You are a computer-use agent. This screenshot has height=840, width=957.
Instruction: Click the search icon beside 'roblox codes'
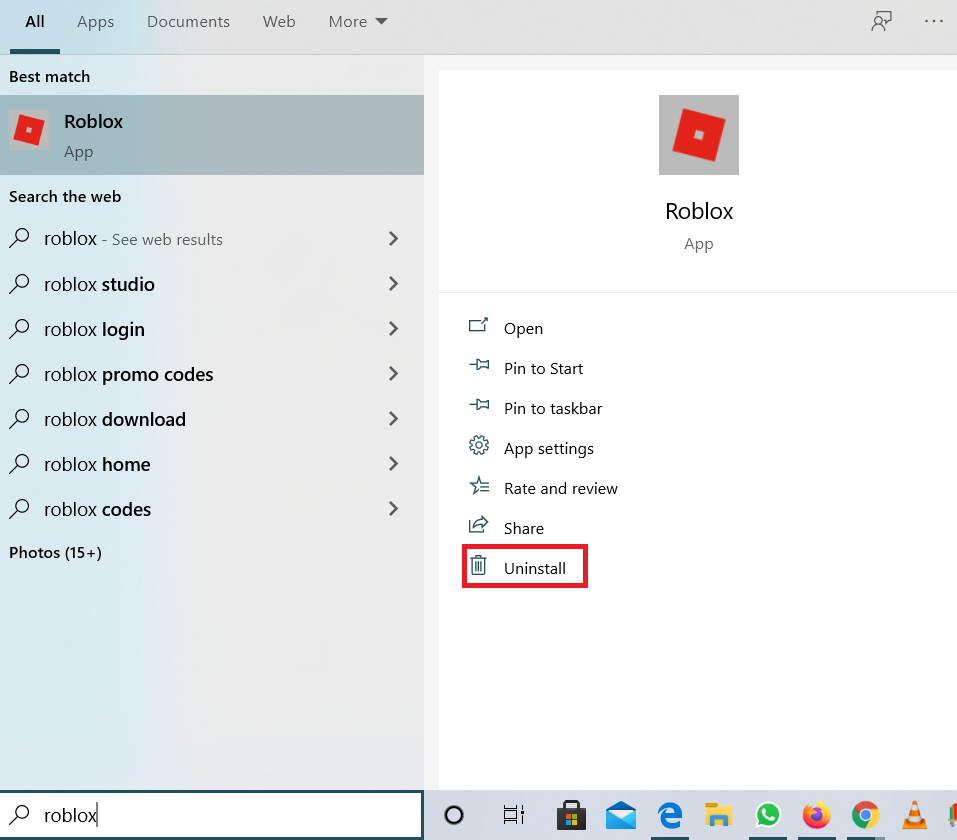(x=20, y=509)
